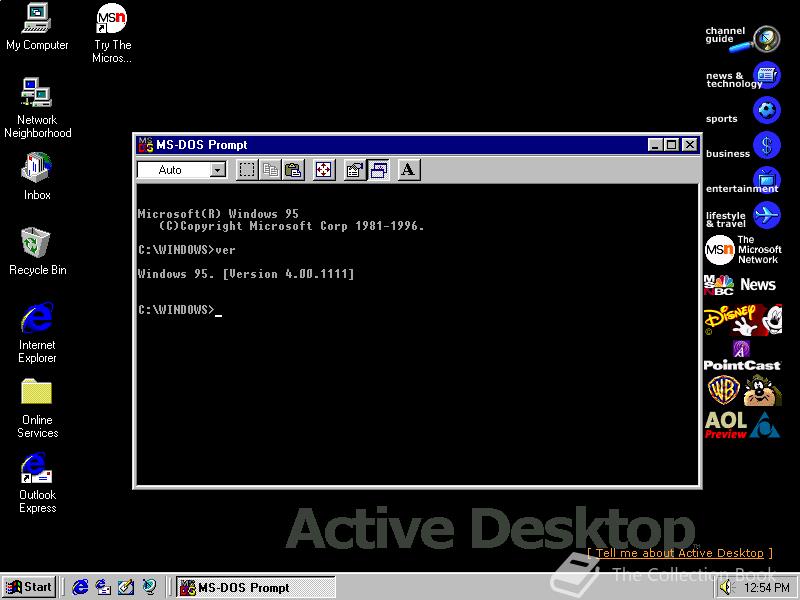The image size is (800, 600).
Task: Click the 12:54 PM clock
Action: click(x=767, y=588)
